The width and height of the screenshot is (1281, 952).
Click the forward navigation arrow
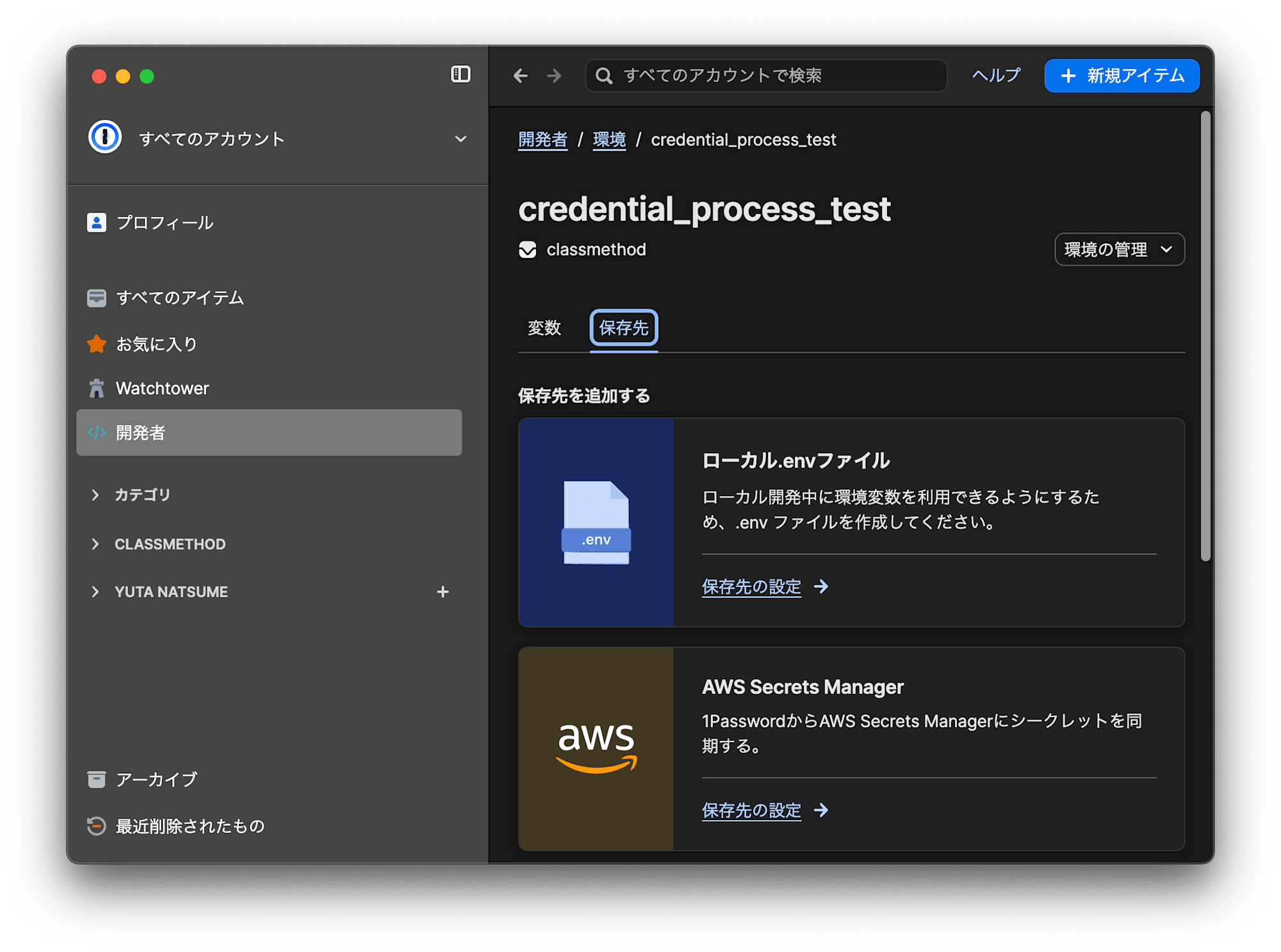554,76
